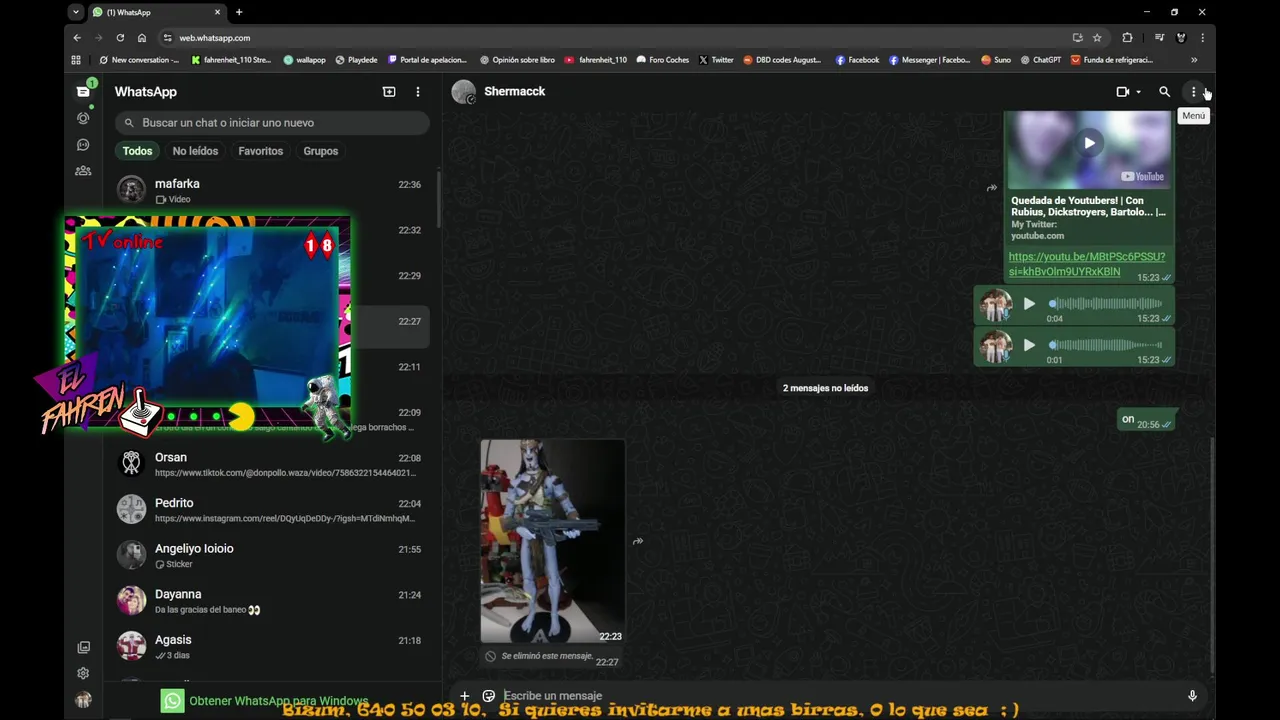This screenshot has height=720, width=1280.
Task: Open the ChatGPT bookmark
Action: coord(1040,60)
